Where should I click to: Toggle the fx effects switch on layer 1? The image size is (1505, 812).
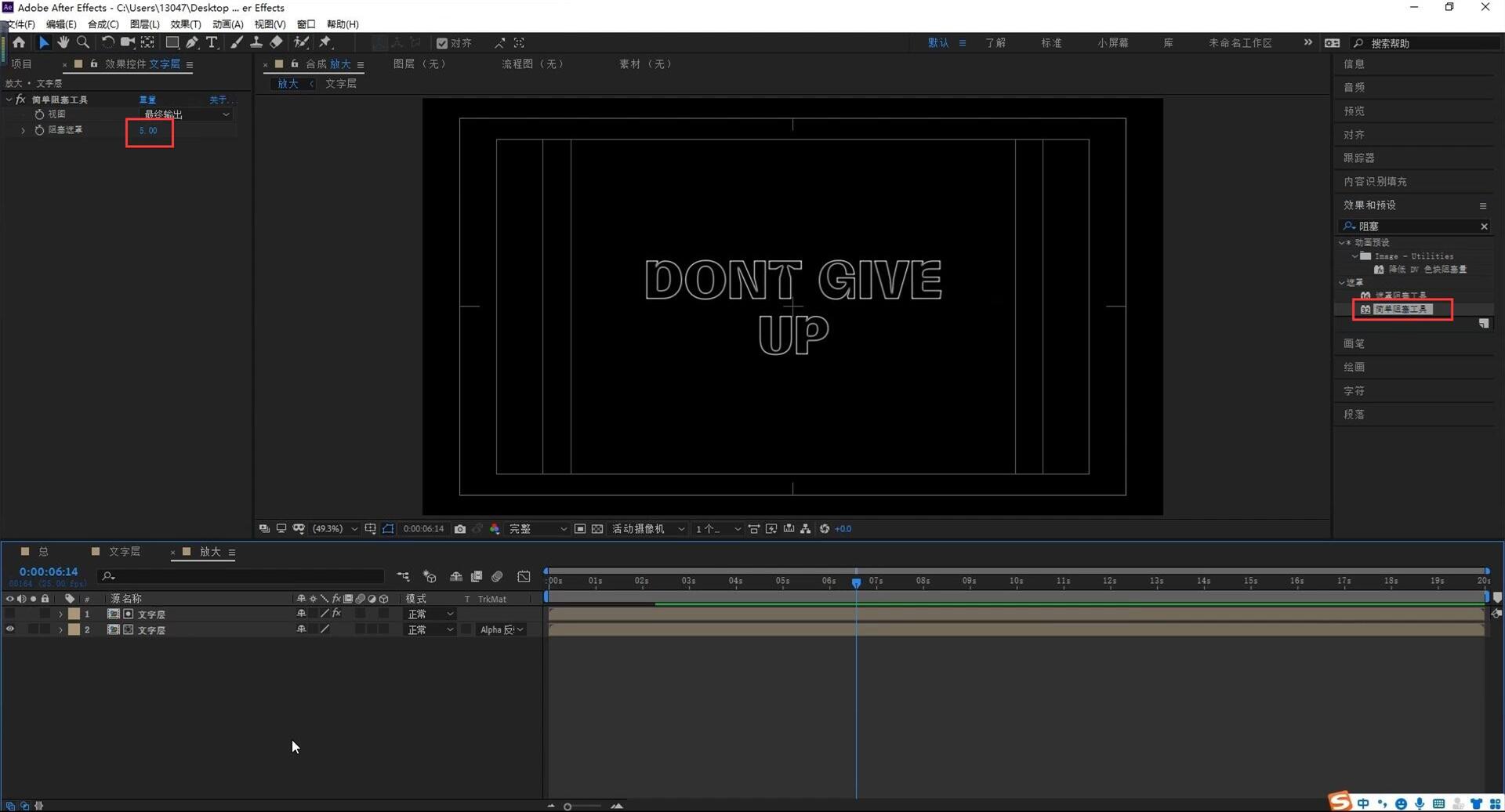click(336, 614)
